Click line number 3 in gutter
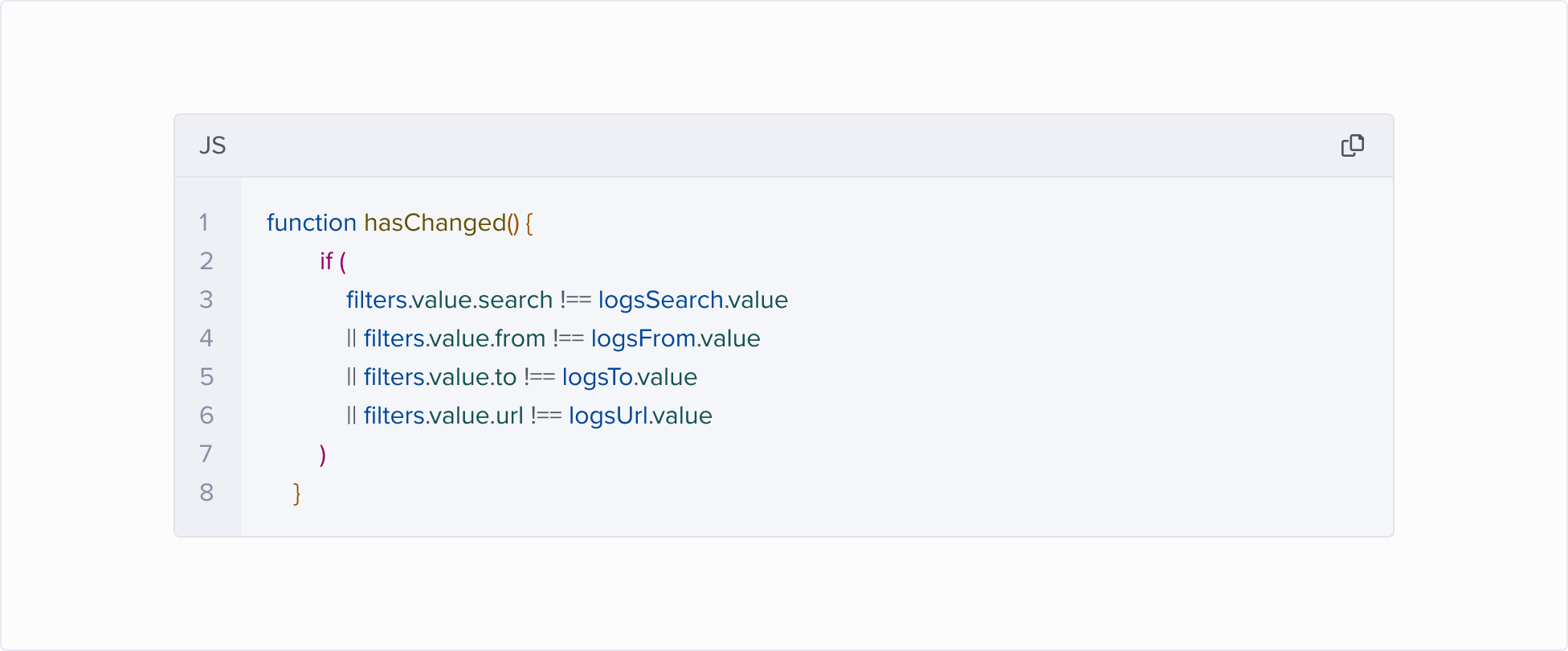 click(x=206, y=300)
